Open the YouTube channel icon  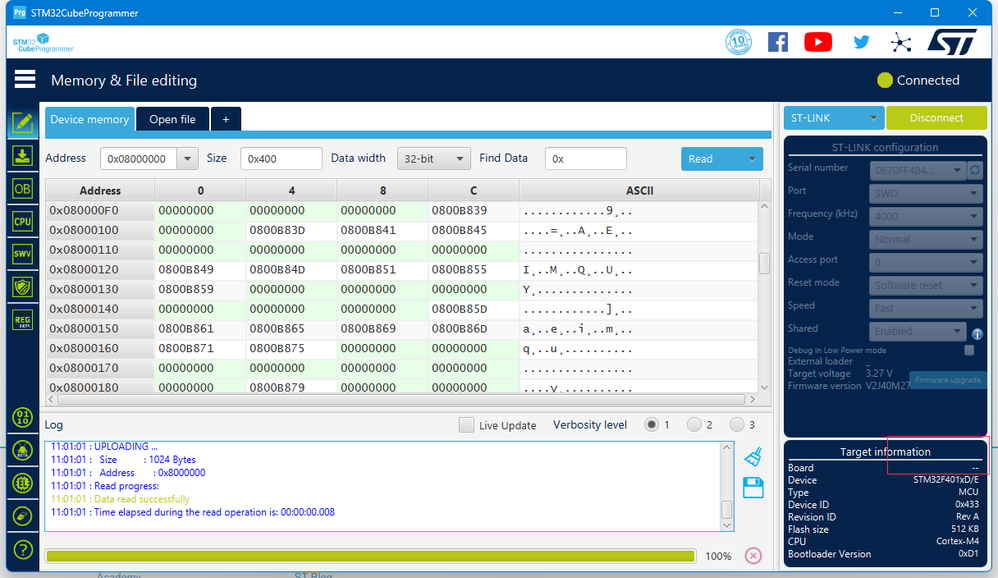(x=818, y=42)
